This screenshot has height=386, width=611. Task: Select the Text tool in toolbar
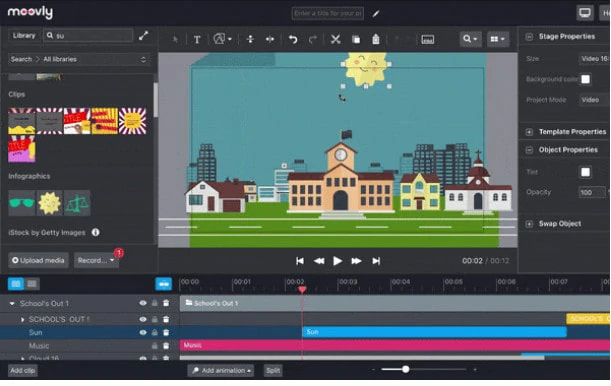pyautogui.click(x=197, y=39)
